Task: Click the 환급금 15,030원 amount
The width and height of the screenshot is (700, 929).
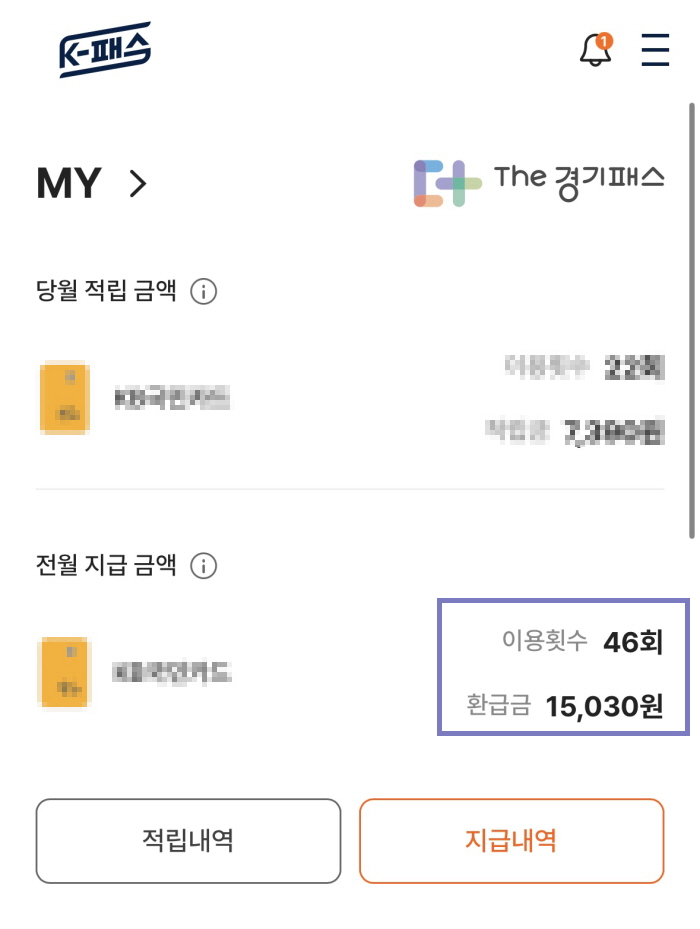Action: tap(565, 706)
